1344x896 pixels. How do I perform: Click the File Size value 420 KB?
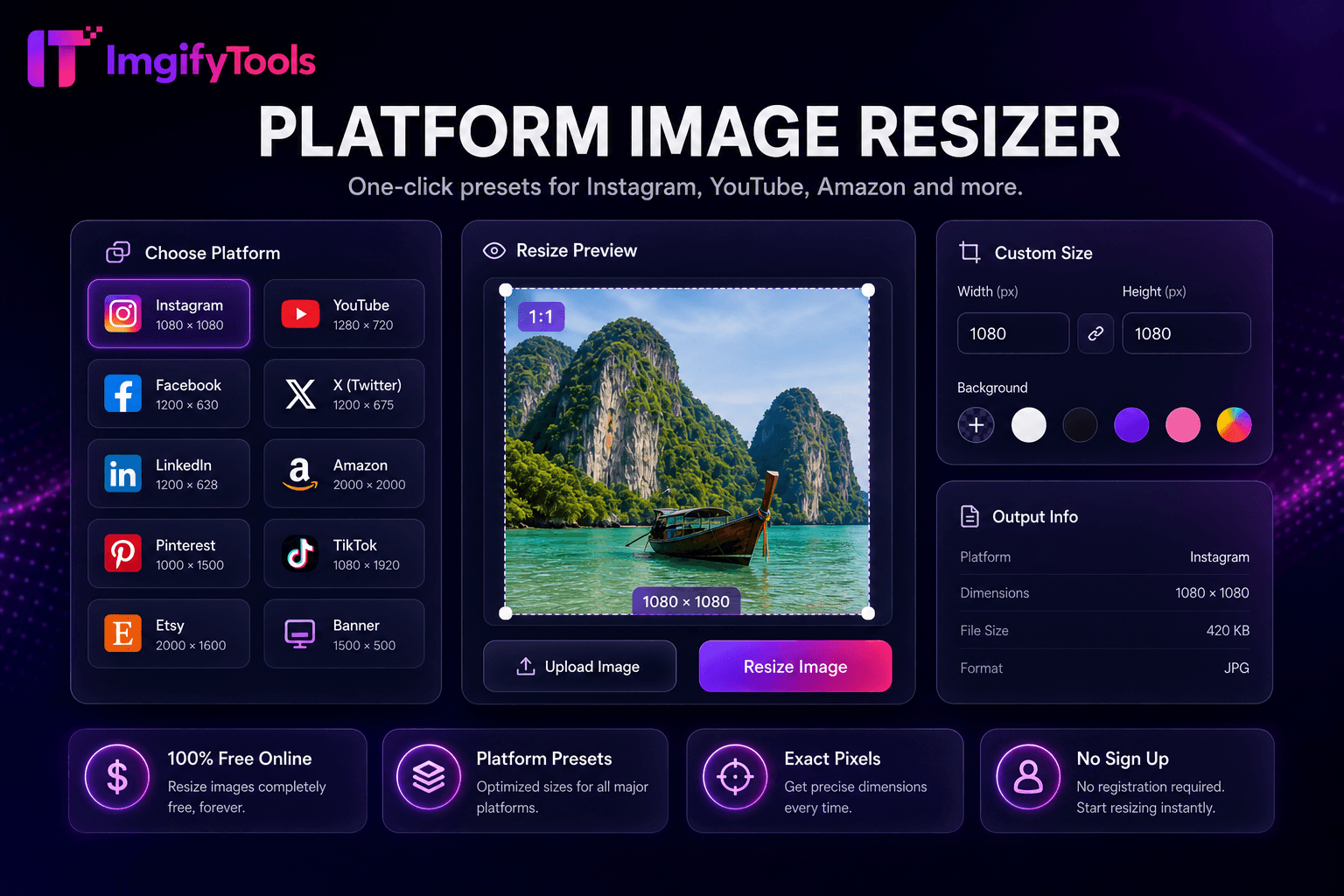click(1228, 630)
